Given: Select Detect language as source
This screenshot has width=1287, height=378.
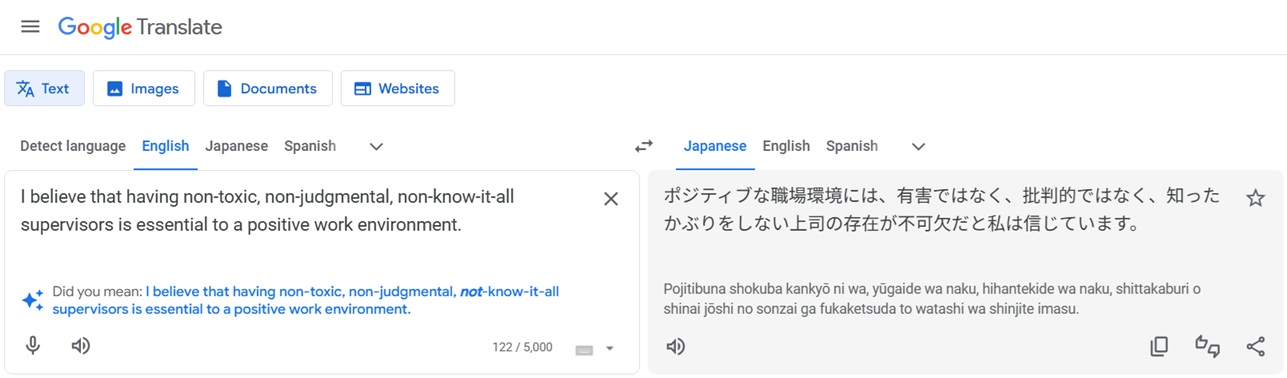Looking at the screenshot, I should pyautogui.click(x=73, y=146).
